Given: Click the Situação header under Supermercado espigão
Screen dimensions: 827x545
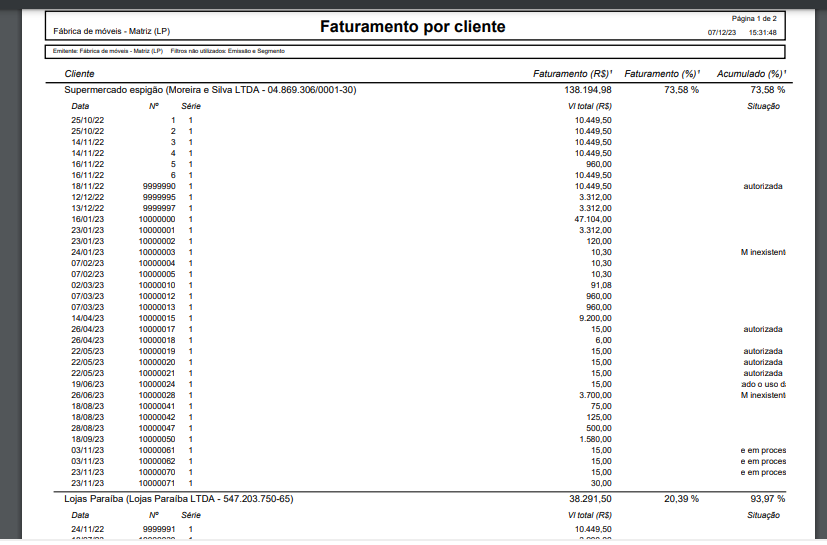Looking at the screenshot, I should point(763,107).
